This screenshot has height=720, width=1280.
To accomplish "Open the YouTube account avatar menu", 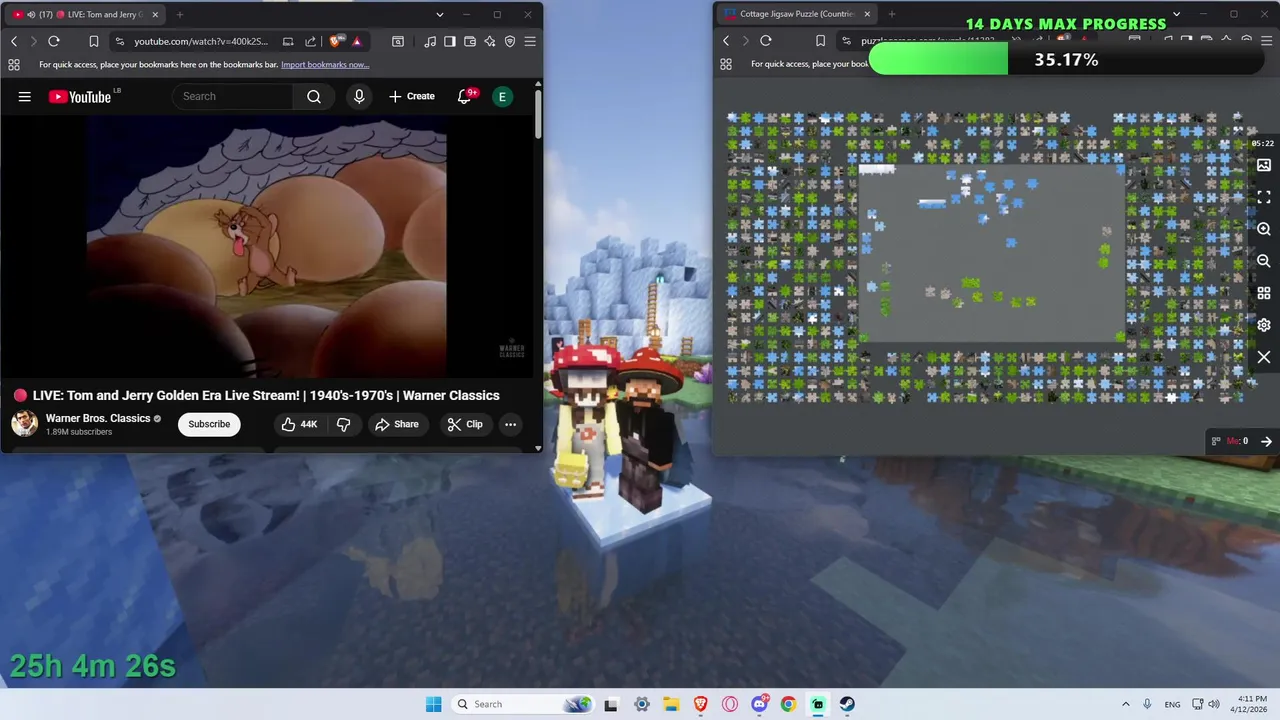I will (x=503, y=96).
